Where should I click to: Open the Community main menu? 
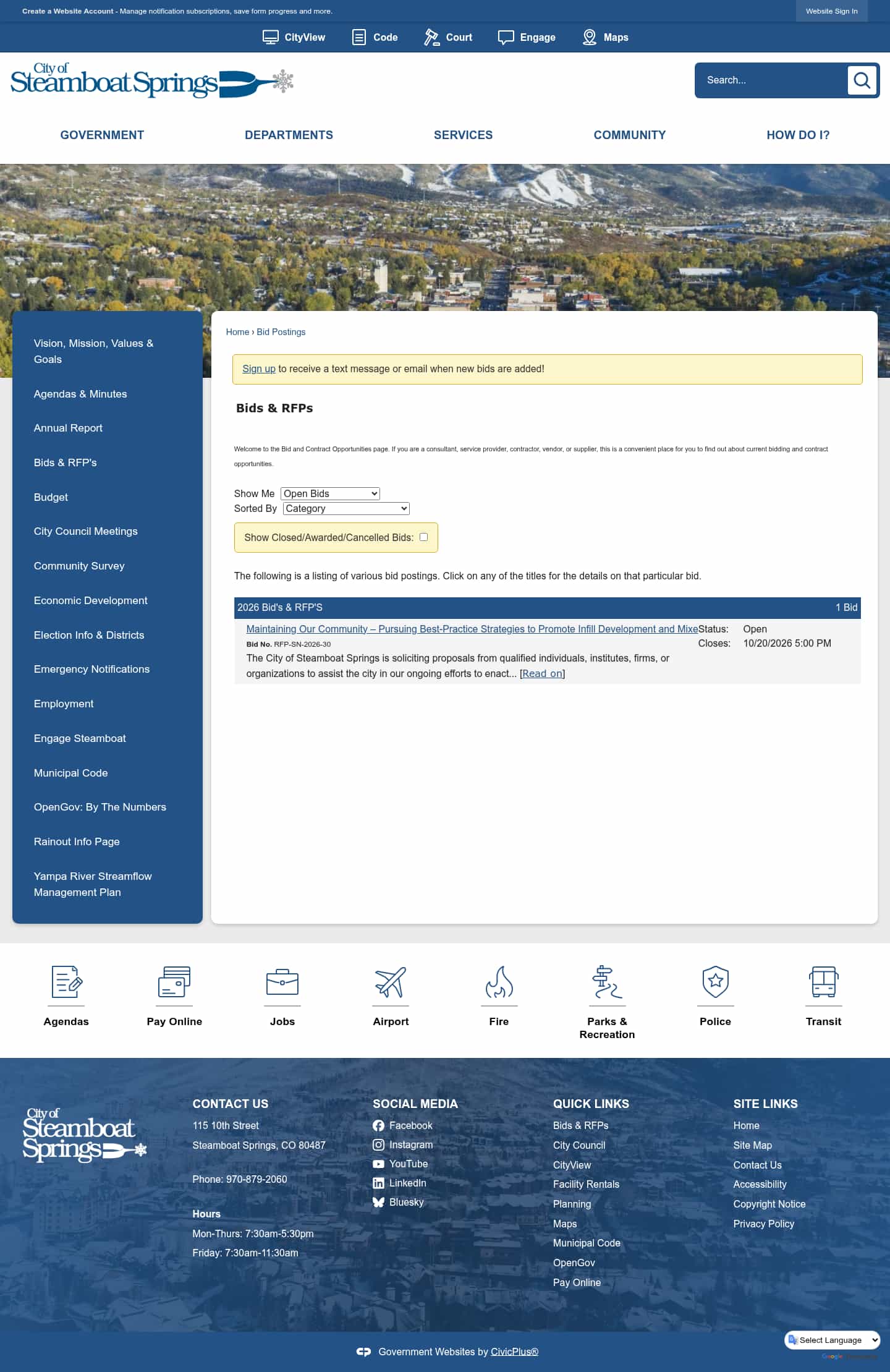[x=630, y=135]
